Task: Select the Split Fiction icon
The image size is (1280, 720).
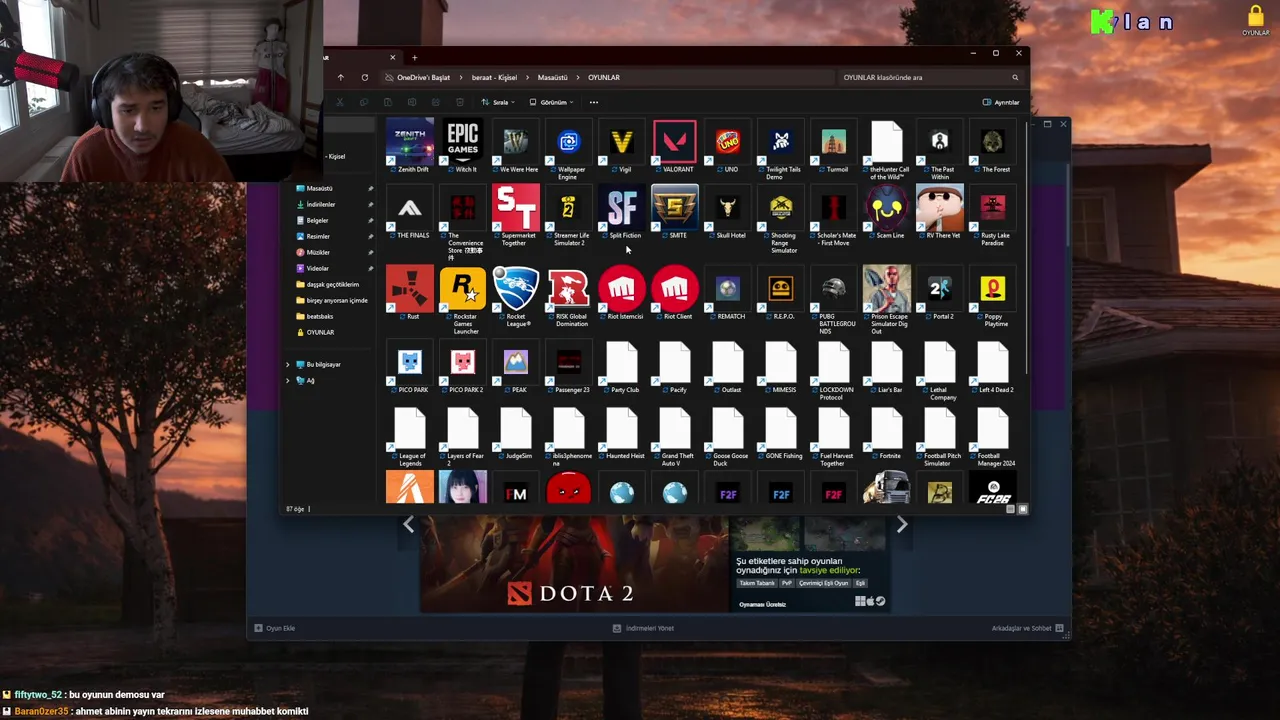Action: [622, 212]
